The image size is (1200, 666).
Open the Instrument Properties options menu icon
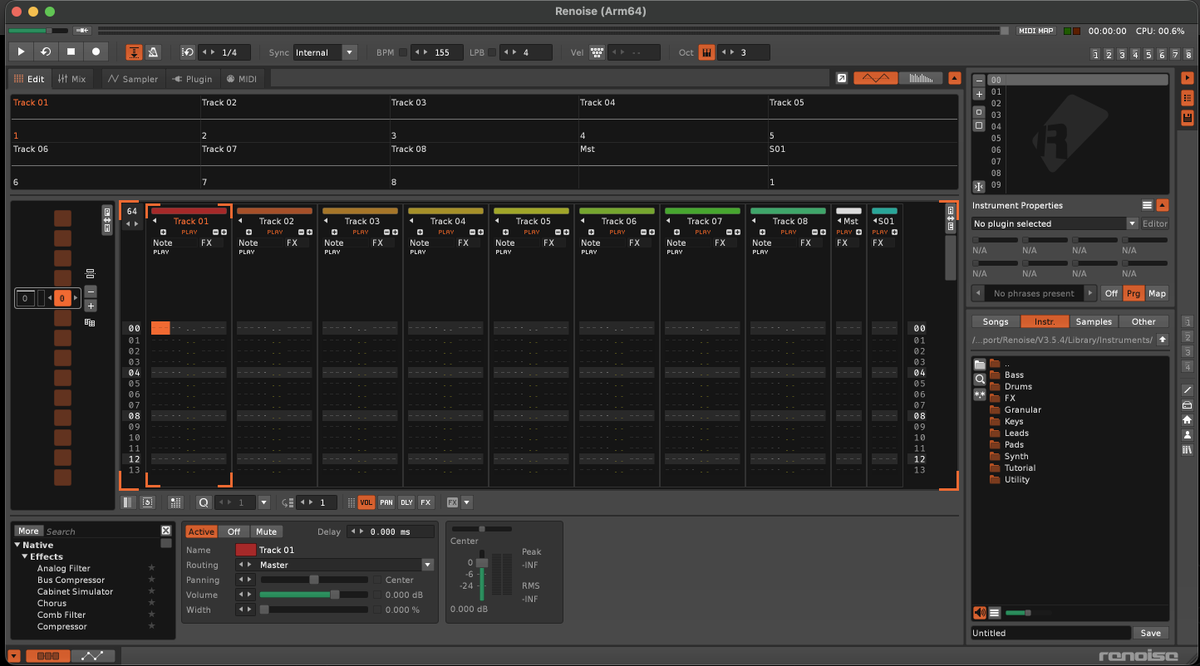pyautogui.click(x=1148, y=205)
